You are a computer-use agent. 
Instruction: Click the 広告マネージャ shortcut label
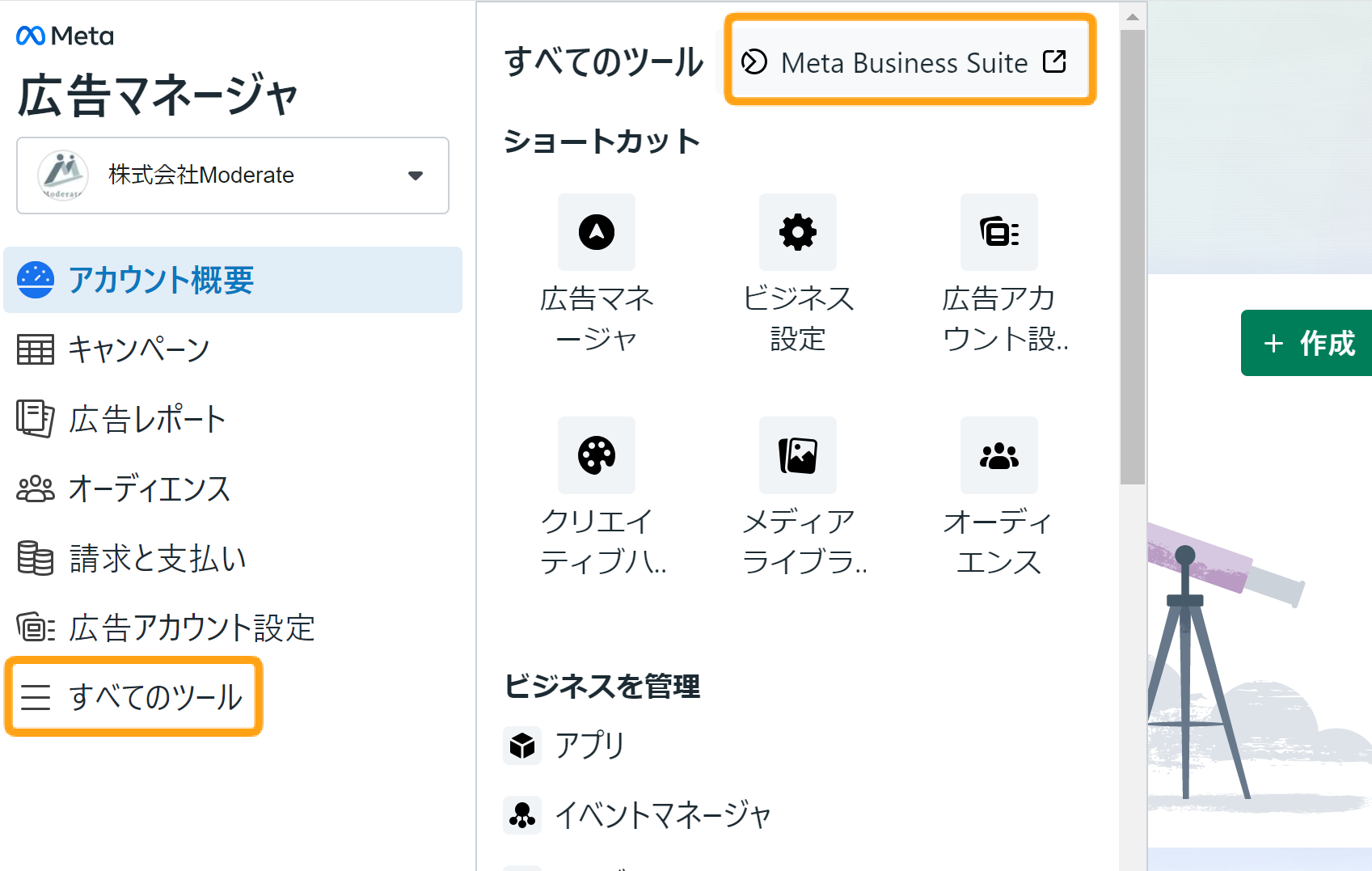[597, 319]
